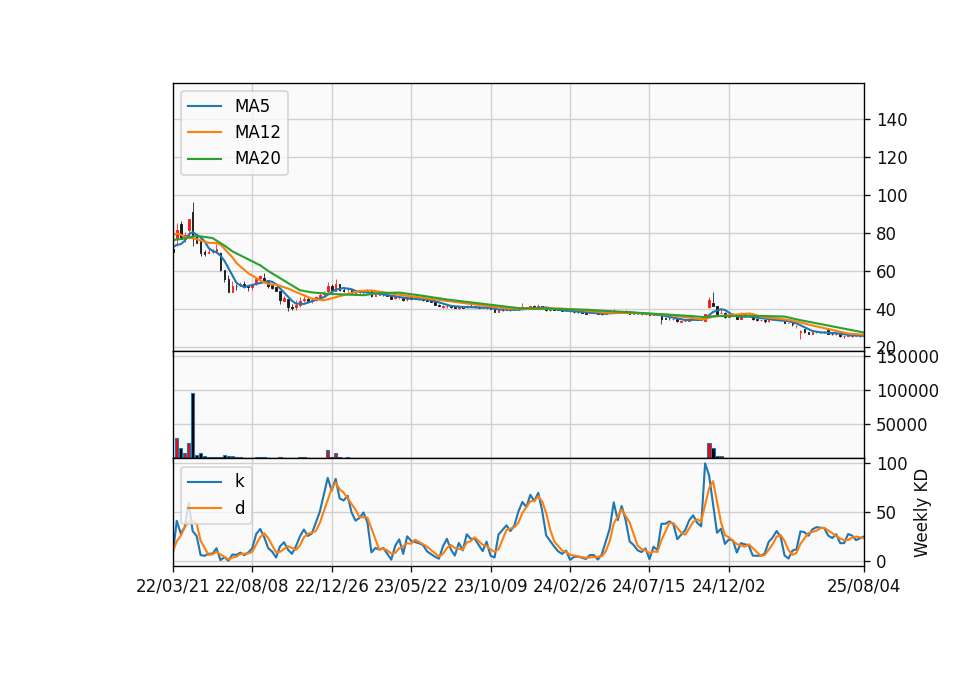Image resolution: width=960 pixels, height=690 pixels.
Task: Click the price axis label 80
Action: tap(887, 234)
